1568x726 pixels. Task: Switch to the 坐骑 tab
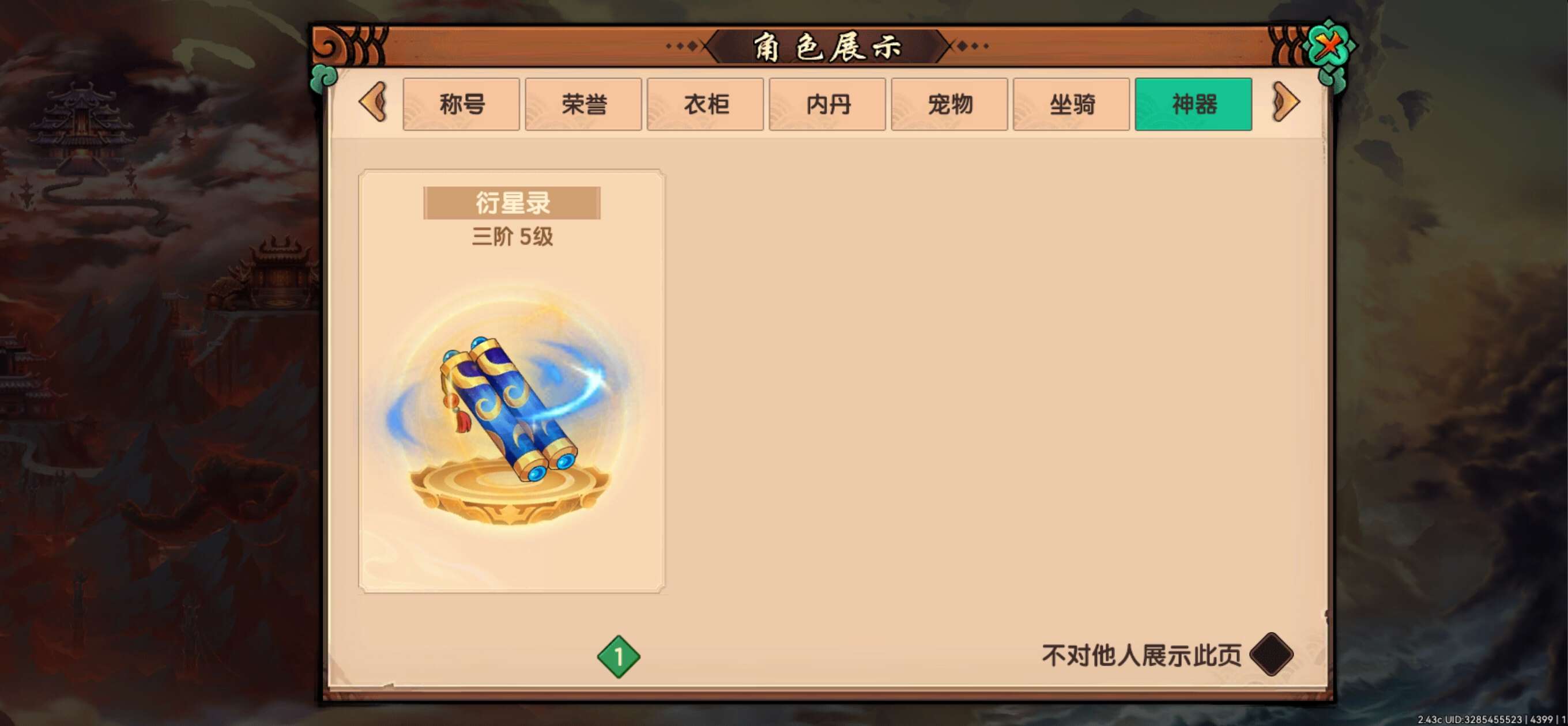(1071, 104)
